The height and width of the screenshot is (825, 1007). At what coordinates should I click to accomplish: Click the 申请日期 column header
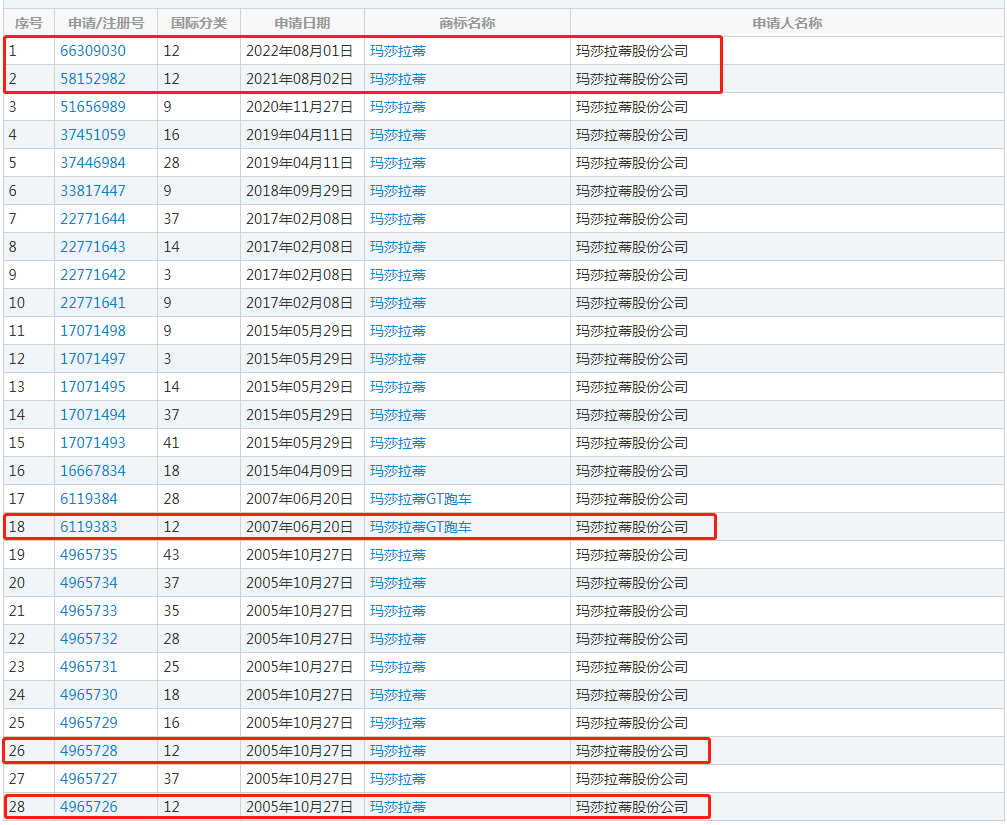302,23
